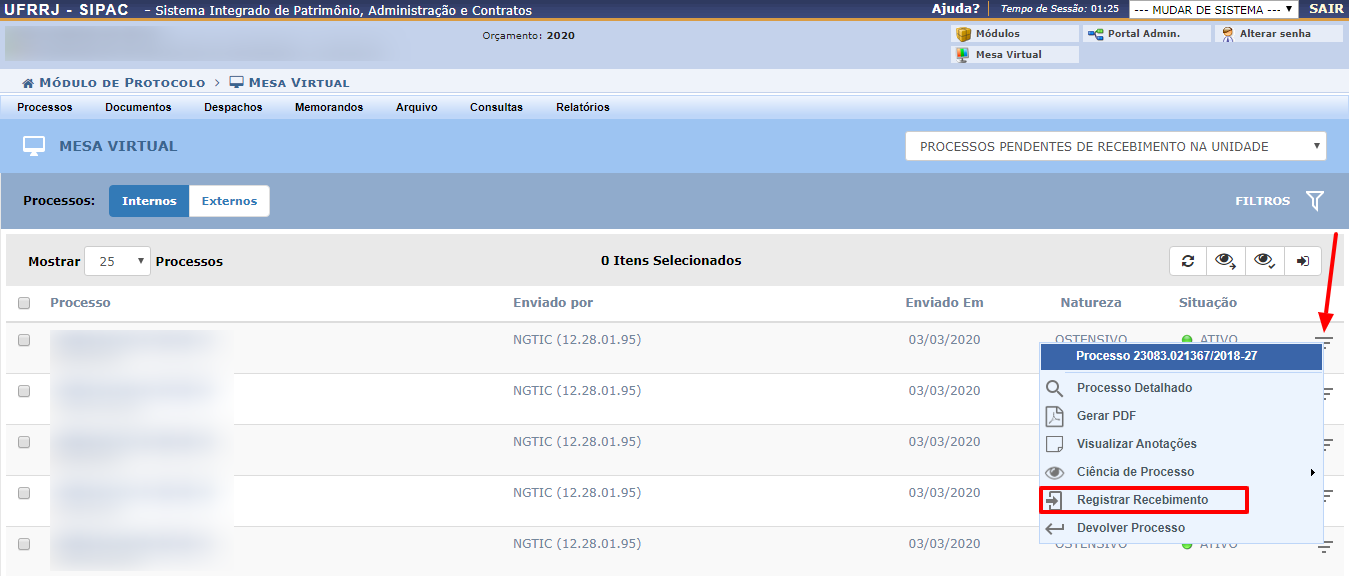
Task: Tick the checkbox of the third process row
Action: click(x=24, y=442)
